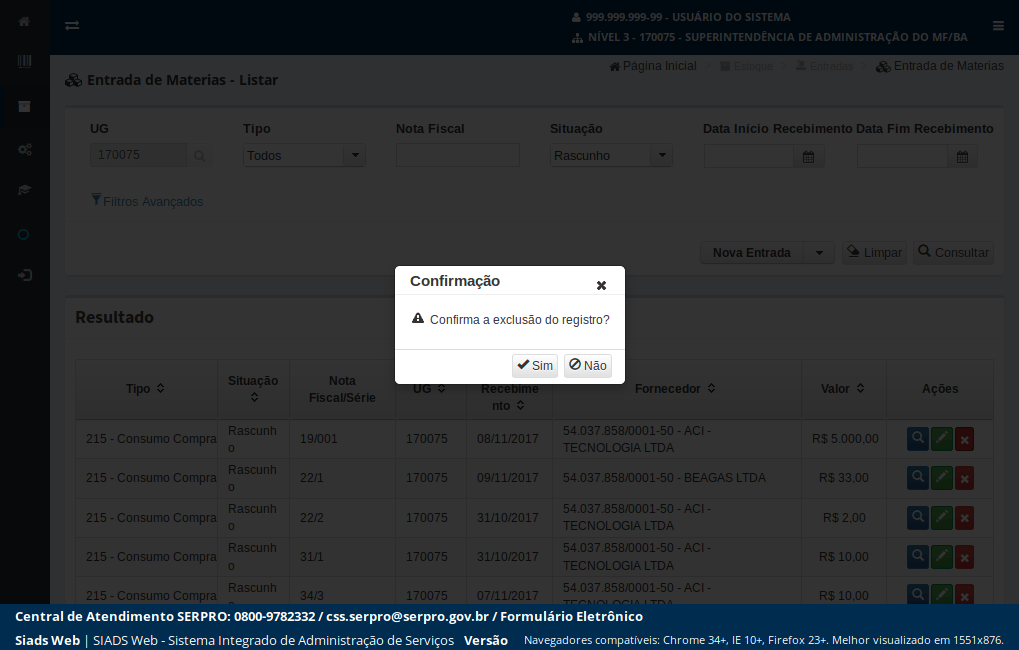The image size is (1019, 650).
Task: Expand the Nova Entrada dropdown arrow
Action: (819, 253)
